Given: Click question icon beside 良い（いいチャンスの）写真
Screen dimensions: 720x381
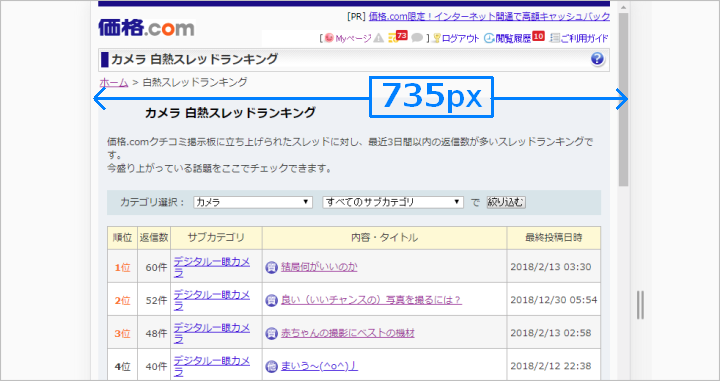Looking at the screenshot, I should (x=271, y=300).
